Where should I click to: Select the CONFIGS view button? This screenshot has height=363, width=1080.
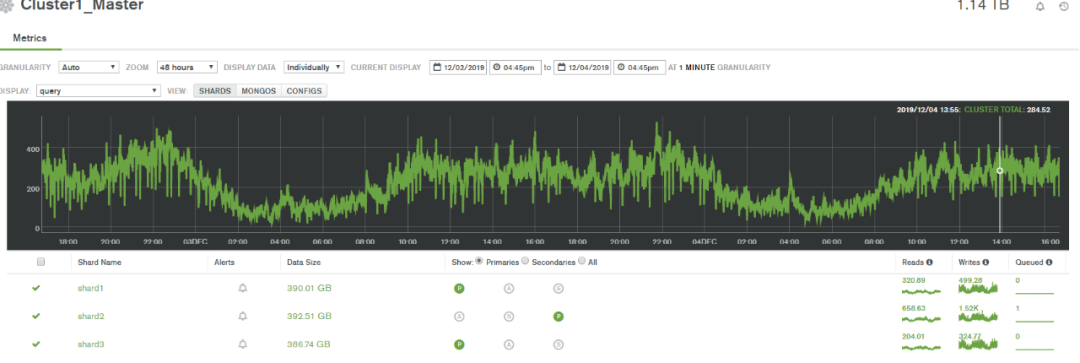click(304, 90)
